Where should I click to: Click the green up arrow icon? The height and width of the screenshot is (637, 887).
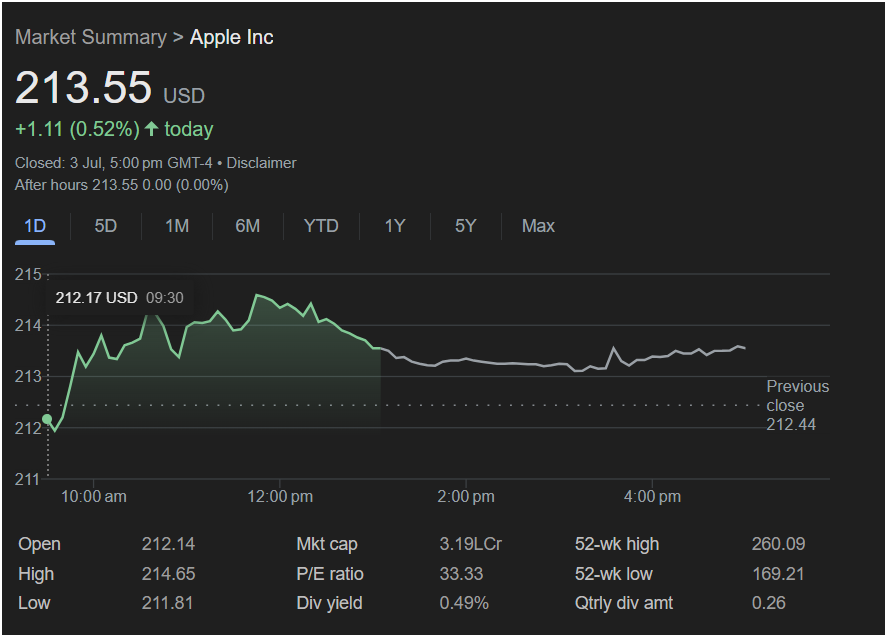coord(151,128)
